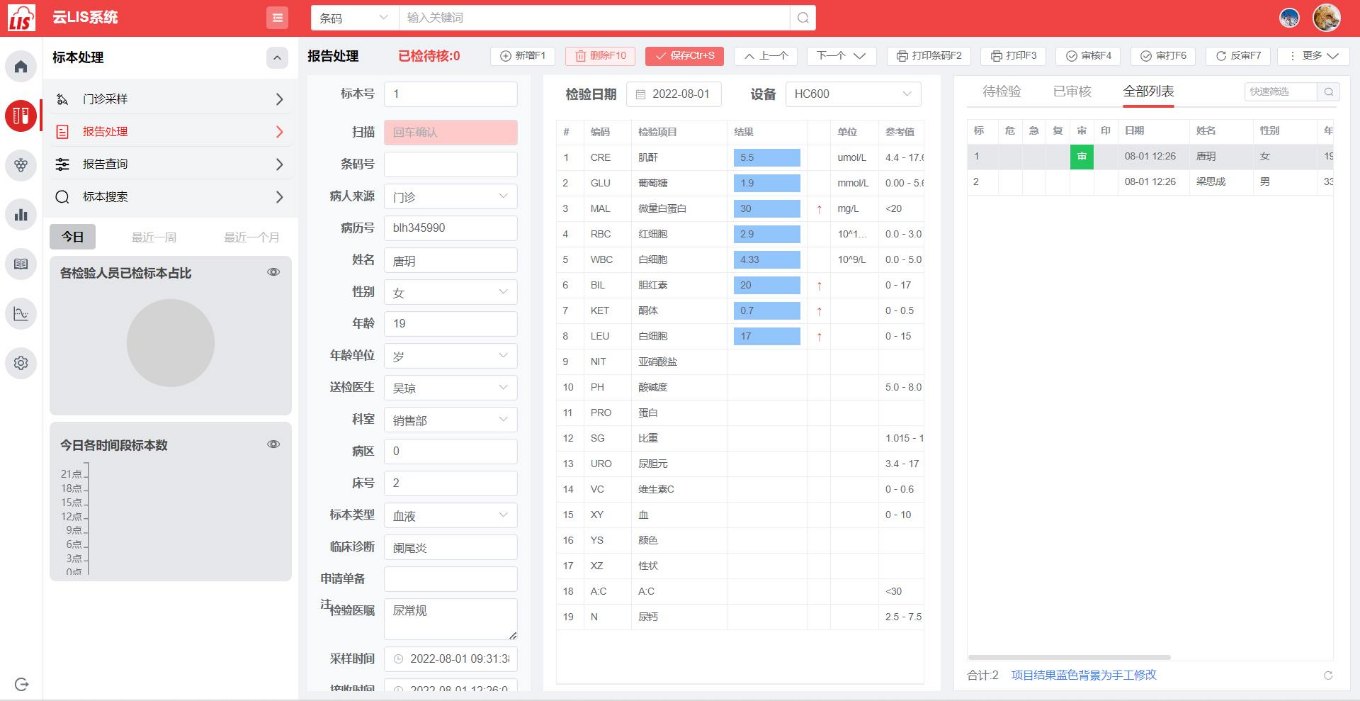Toggle eye icon on 今日各时间段标本数 card
The image size is (1360, 701).
click(274, 444)
